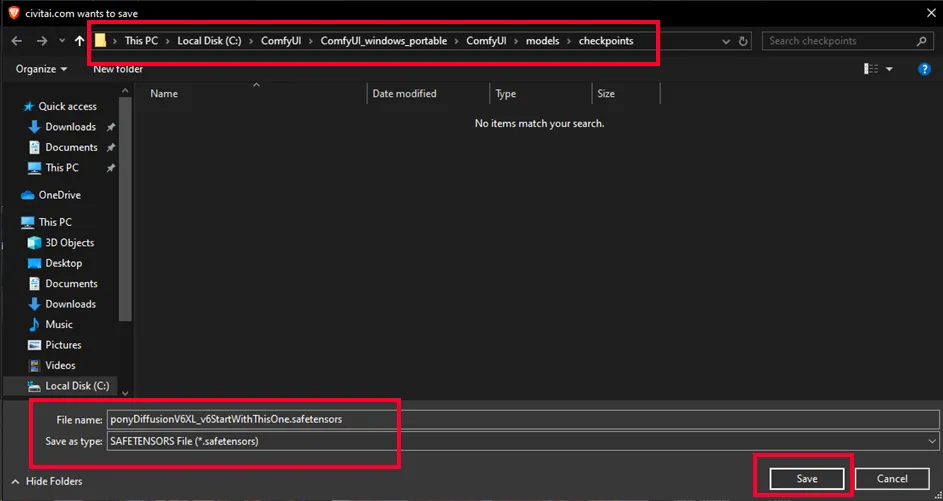Open pinned Downloads under Quick access
This screenshot has width=943, height=501.
click(63, 127)
